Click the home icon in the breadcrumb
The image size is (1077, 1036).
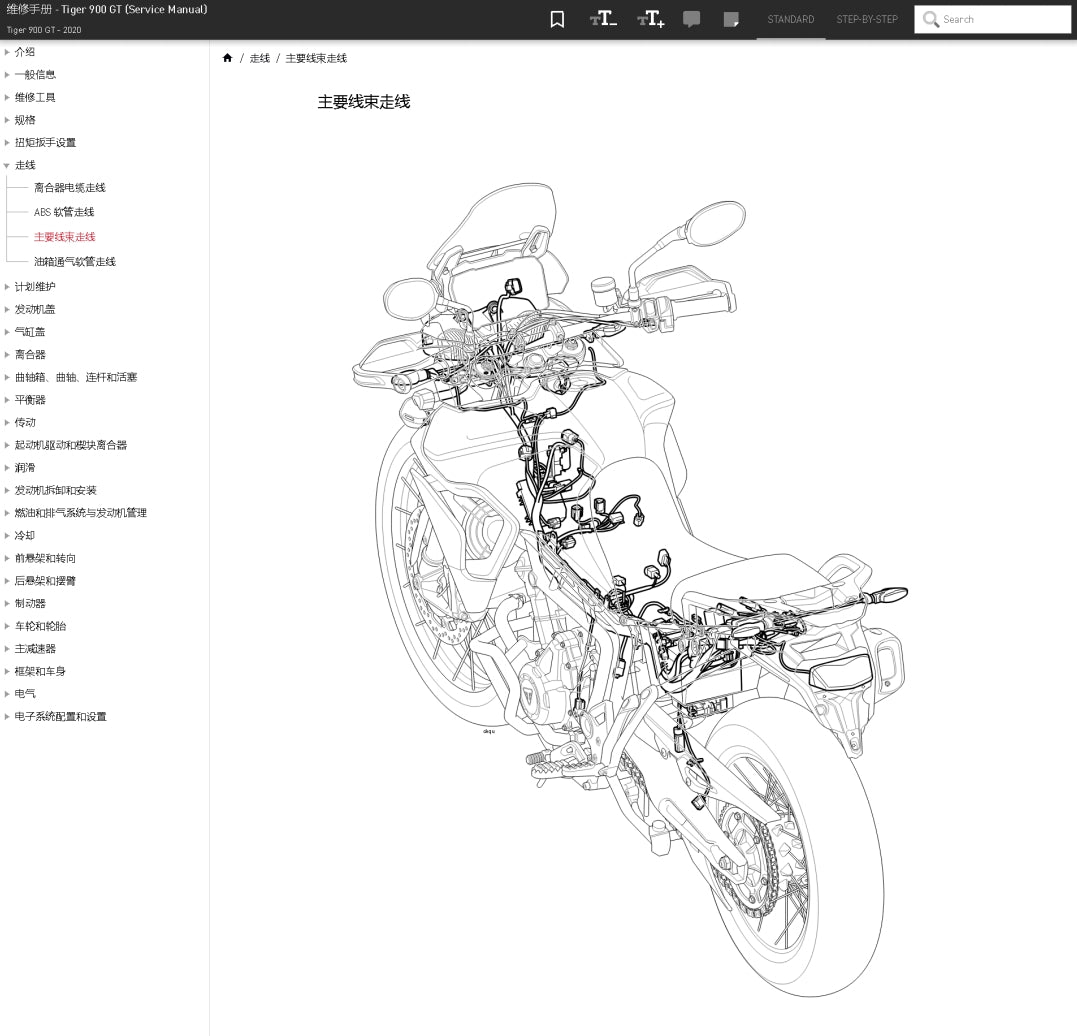point(228,57)
